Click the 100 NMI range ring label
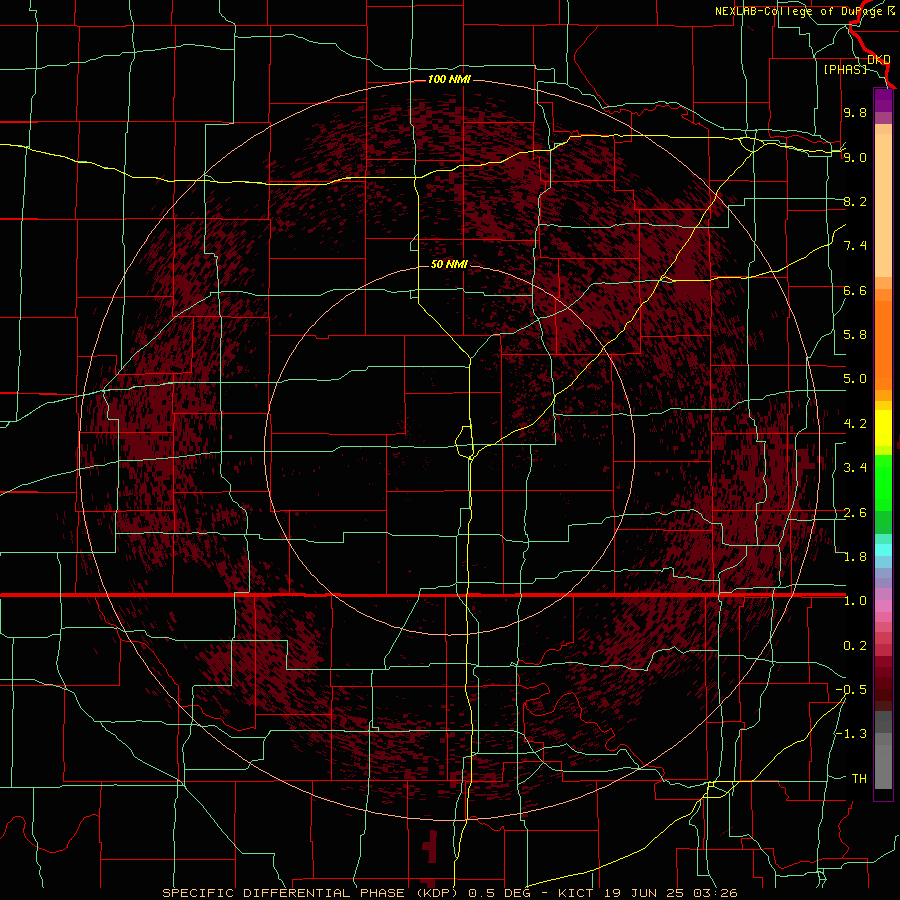Screen dimensions: 900x900 449,79
